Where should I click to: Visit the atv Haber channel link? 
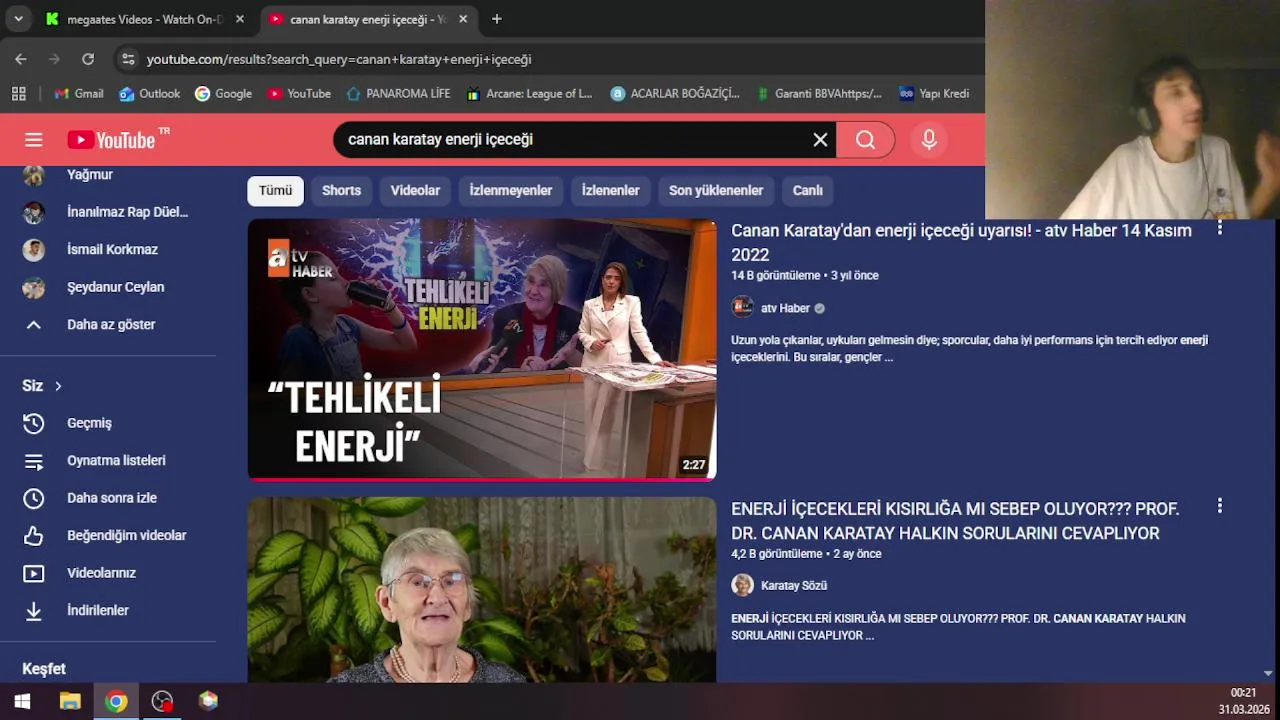785,308
